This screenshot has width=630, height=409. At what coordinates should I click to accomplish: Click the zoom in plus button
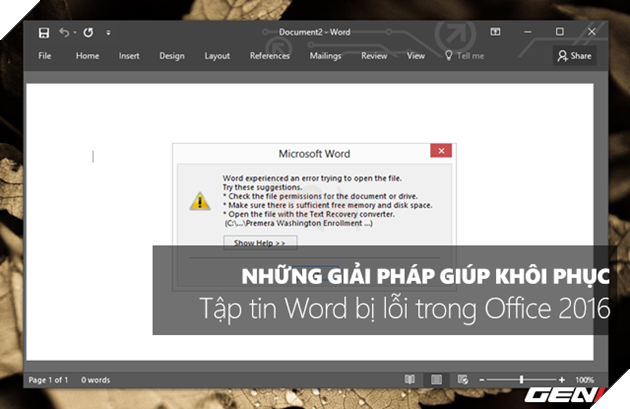[x=562, y=380]
